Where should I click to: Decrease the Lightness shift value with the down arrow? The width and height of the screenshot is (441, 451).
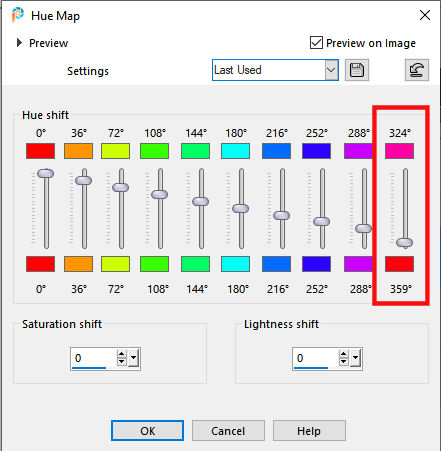tap(344, 362)
